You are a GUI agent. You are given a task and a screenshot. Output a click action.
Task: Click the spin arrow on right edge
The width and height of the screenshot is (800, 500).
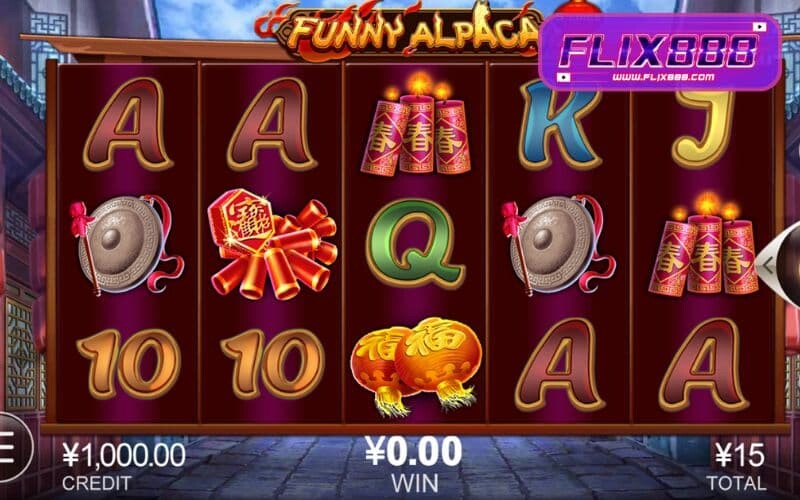point(780,264)
